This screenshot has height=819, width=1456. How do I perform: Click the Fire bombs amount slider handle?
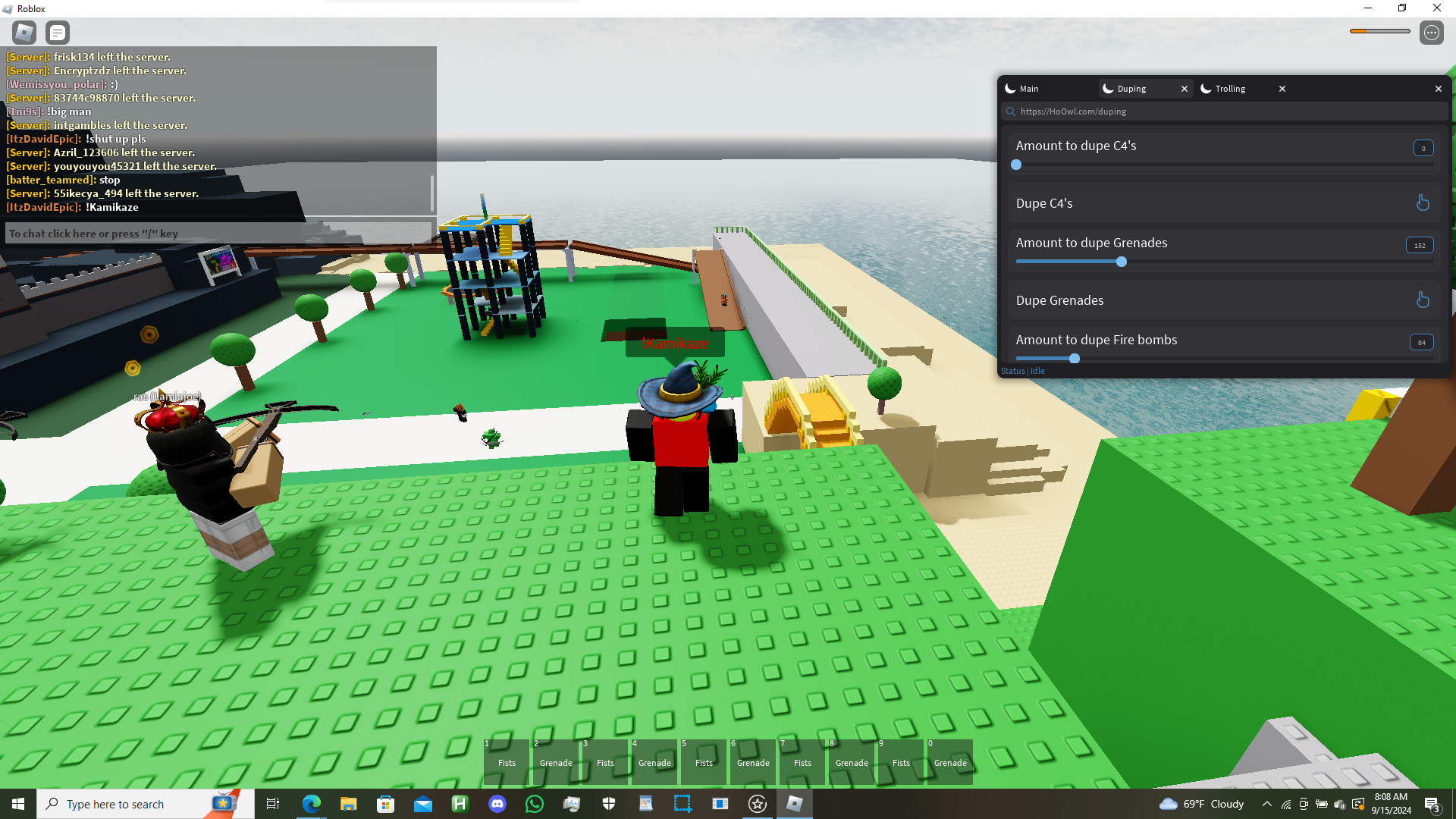coord(1075,359)
